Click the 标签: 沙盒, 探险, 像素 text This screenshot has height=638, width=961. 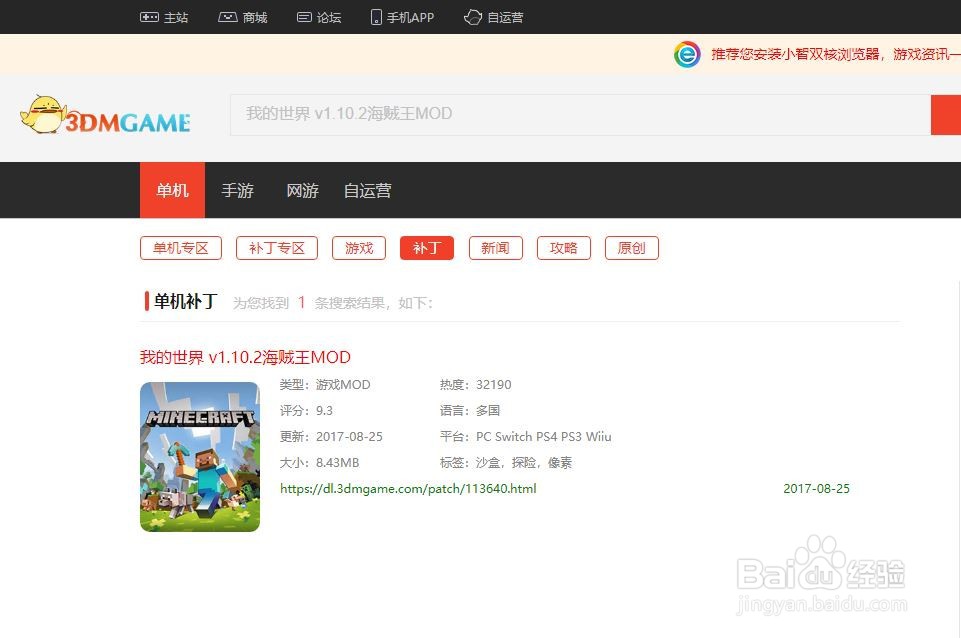[506, 463]
